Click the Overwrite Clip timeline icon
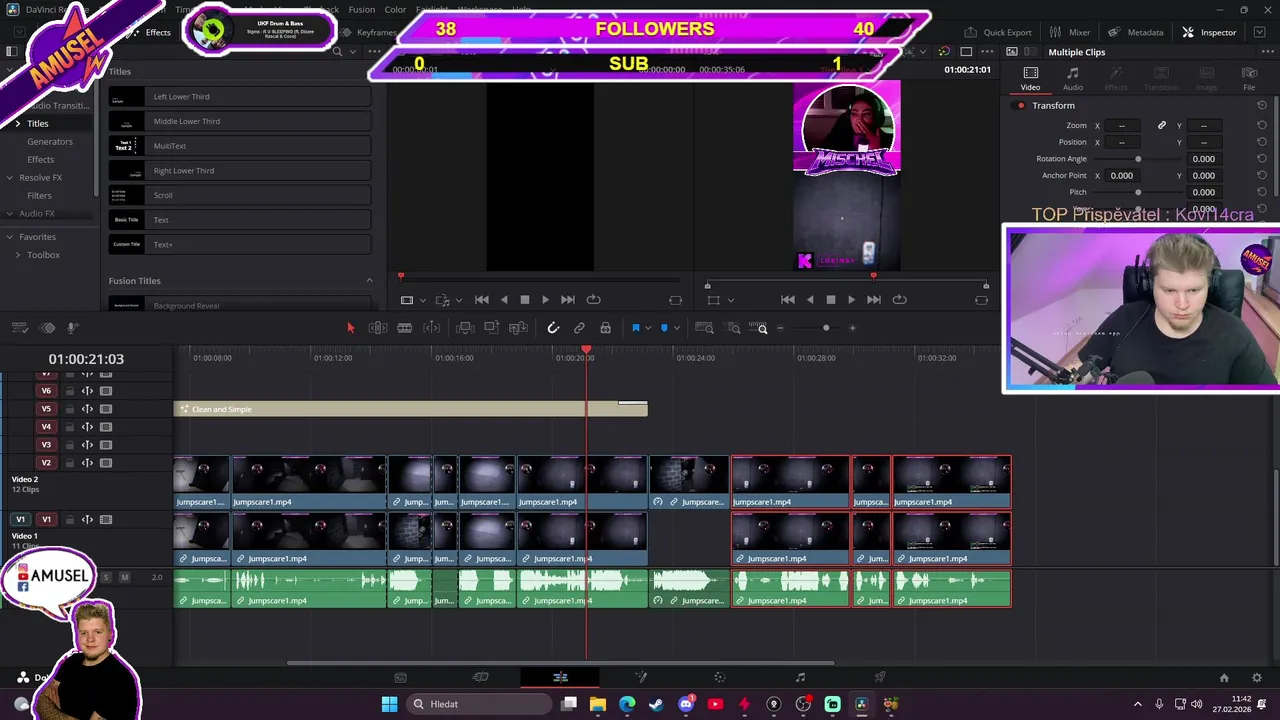This screenshot has width=1280, height=720. [491, 328]
